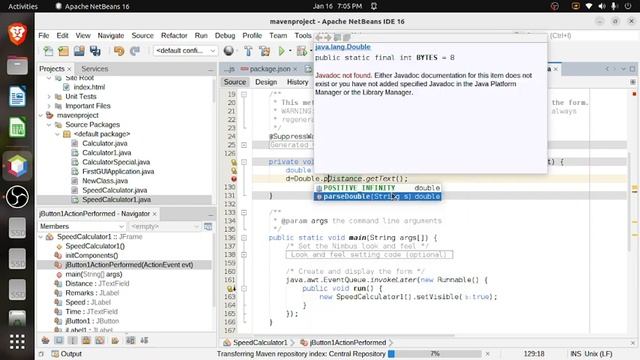Viewport: 640px width, 360px height.
Task: Toggle Sort by Source in Navigator
Action: [x=144, y=340]
